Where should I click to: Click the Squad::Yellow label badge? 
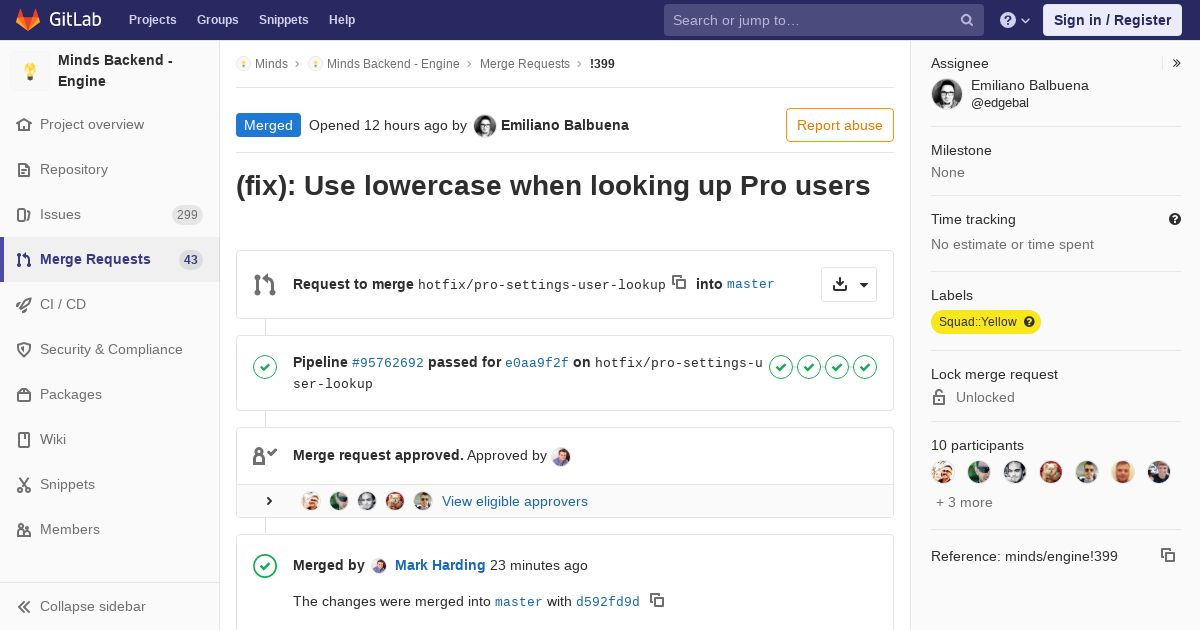click(x=986, y=322)
